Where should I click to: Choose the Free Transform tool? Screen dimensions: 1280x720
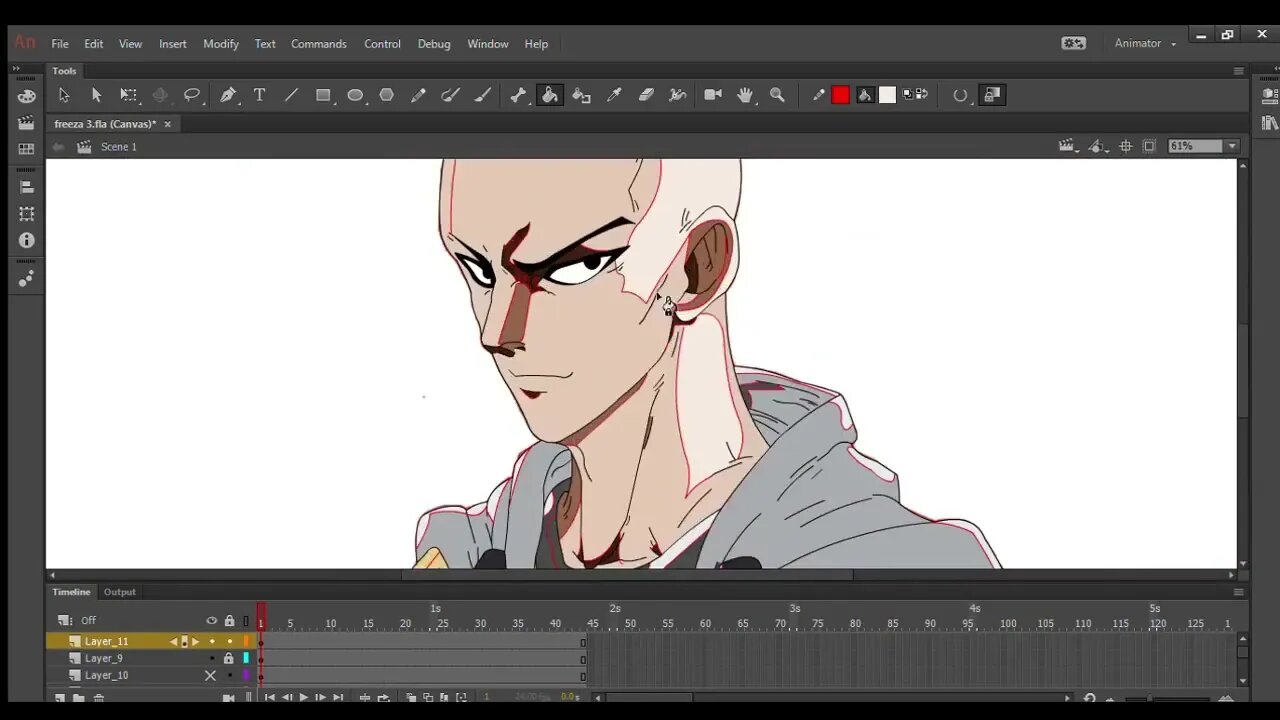(x=128, y=95)
